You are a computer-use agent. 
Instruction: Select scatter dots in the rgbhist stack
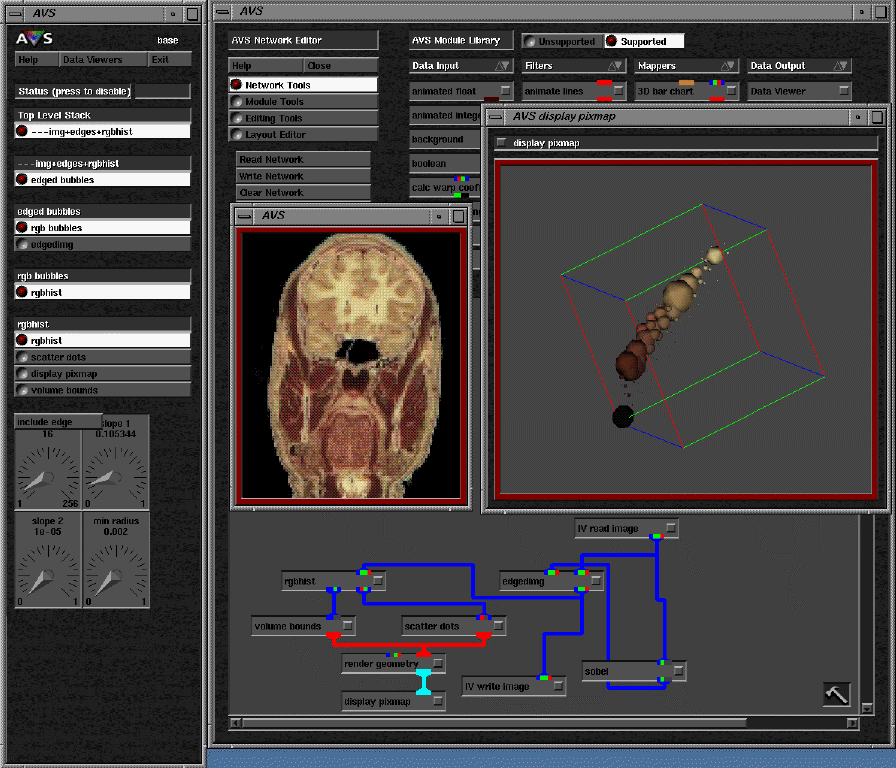point(102,357)
